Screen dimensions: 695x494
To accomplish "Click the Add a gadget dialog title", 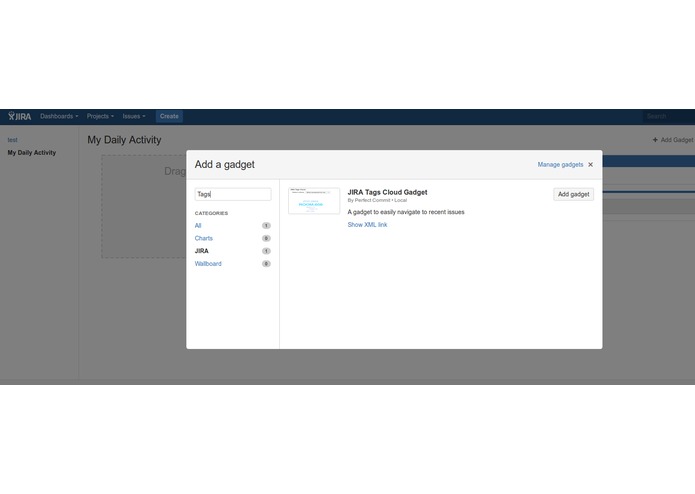I will [x=225, y=164].
